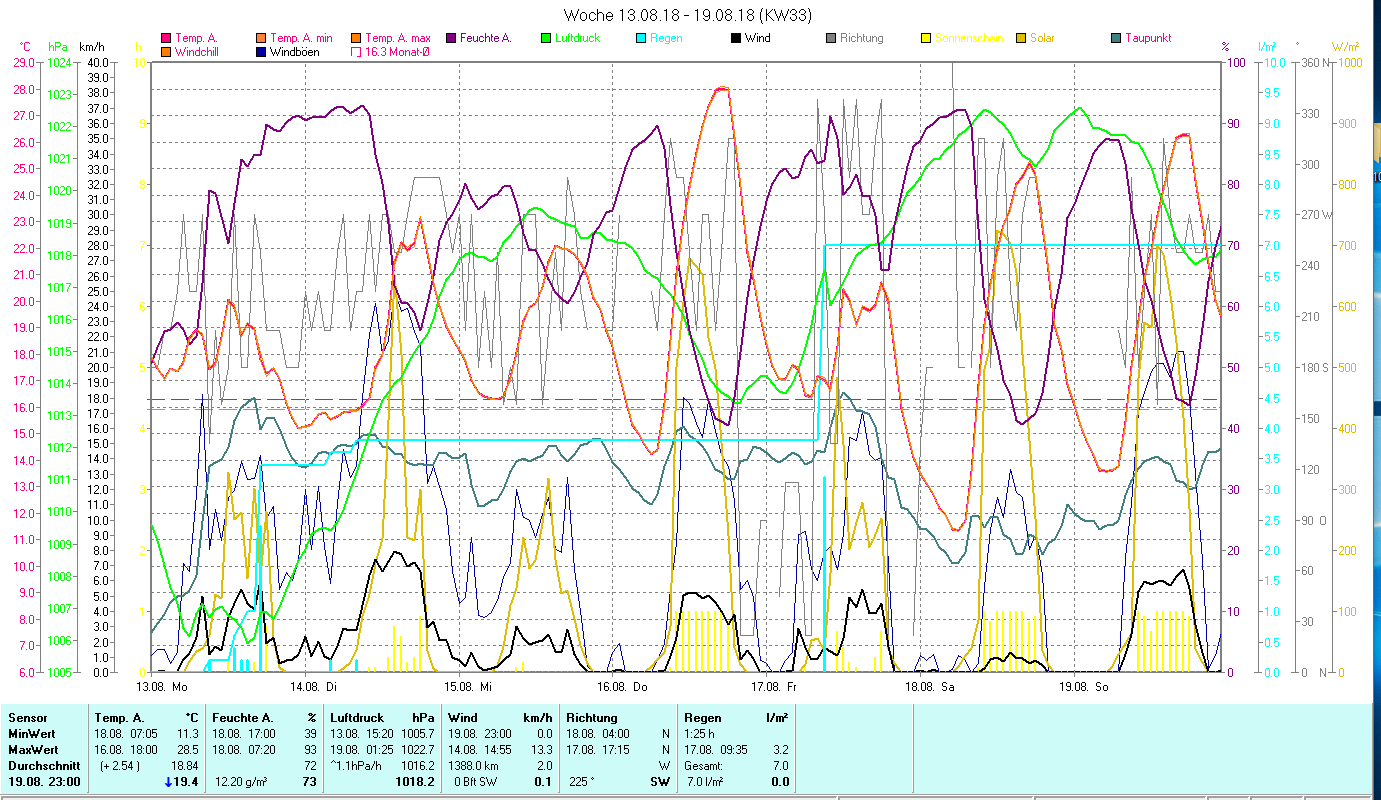Click the 180 S direction axis label
Viewport: 1381px width, 800px height.
(1313, 367)
